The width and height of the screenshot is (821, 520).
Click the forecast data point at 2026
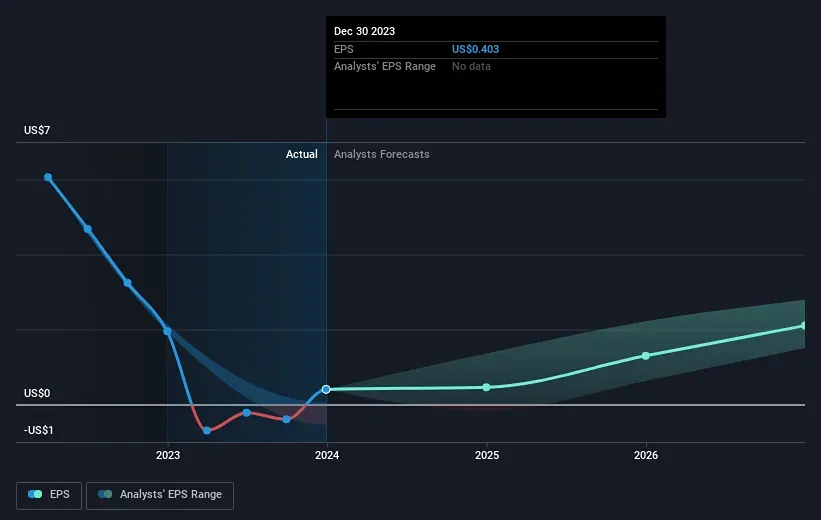(x=646, y=355)
